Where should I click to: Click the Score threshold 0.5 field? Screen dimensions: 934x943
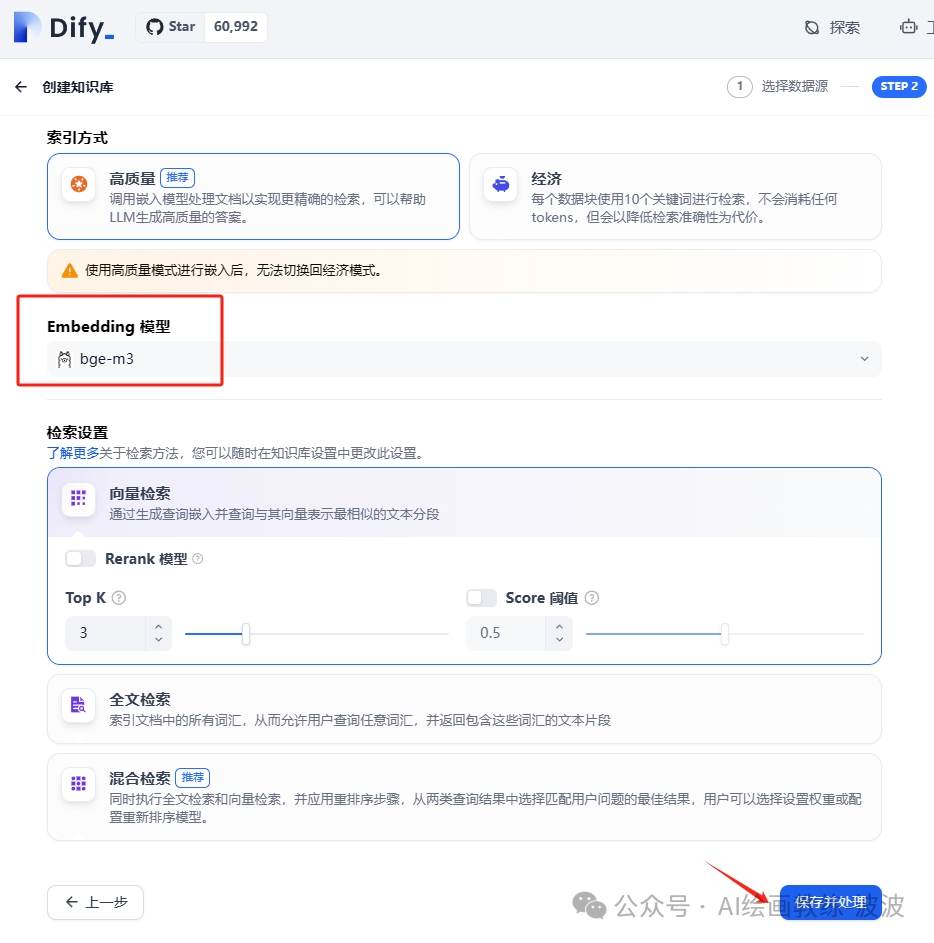coord(506,633)
